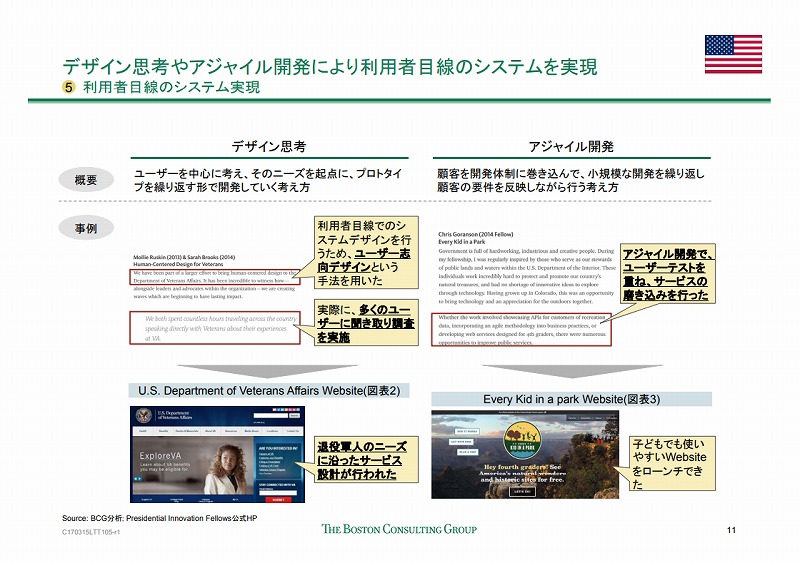Click the Chris Goranson (2014 Fellow) heading
The image size is (800, 563).
(476, 234)
